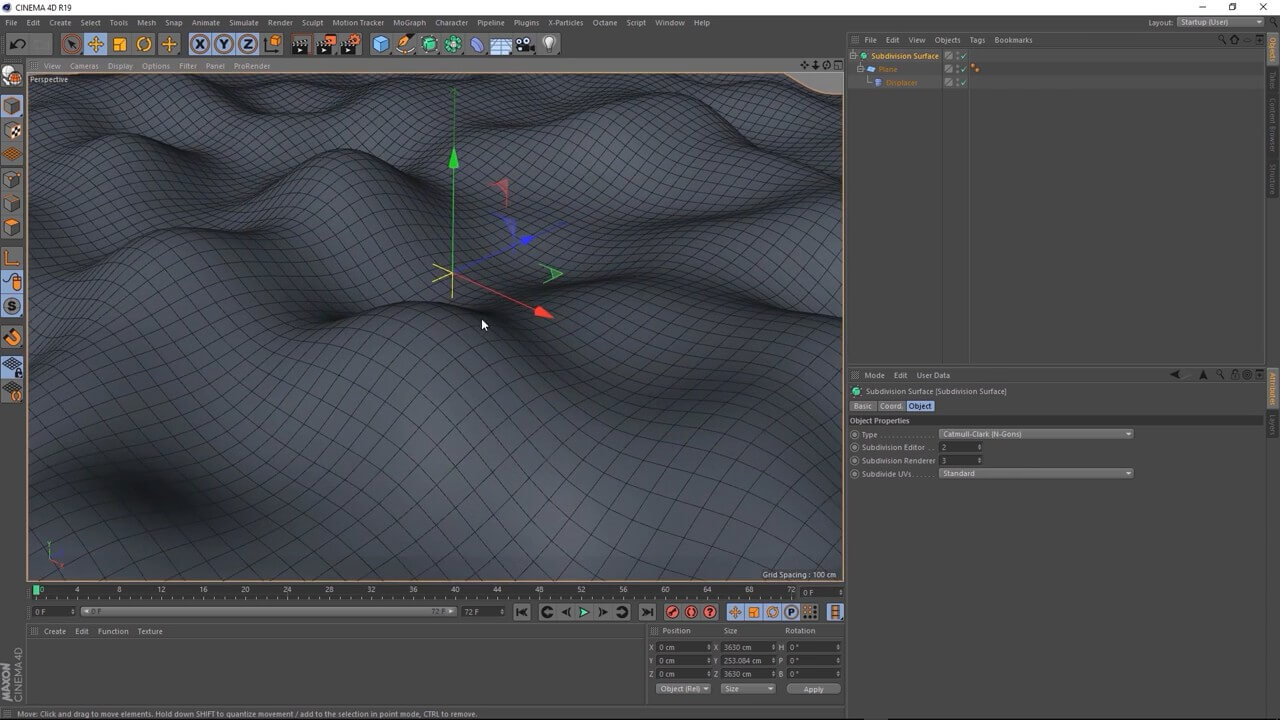Click the Subdivision Editor value field
Viewport: 1280px width, 720px height.
pyautogui.click(x=958, y=447)
